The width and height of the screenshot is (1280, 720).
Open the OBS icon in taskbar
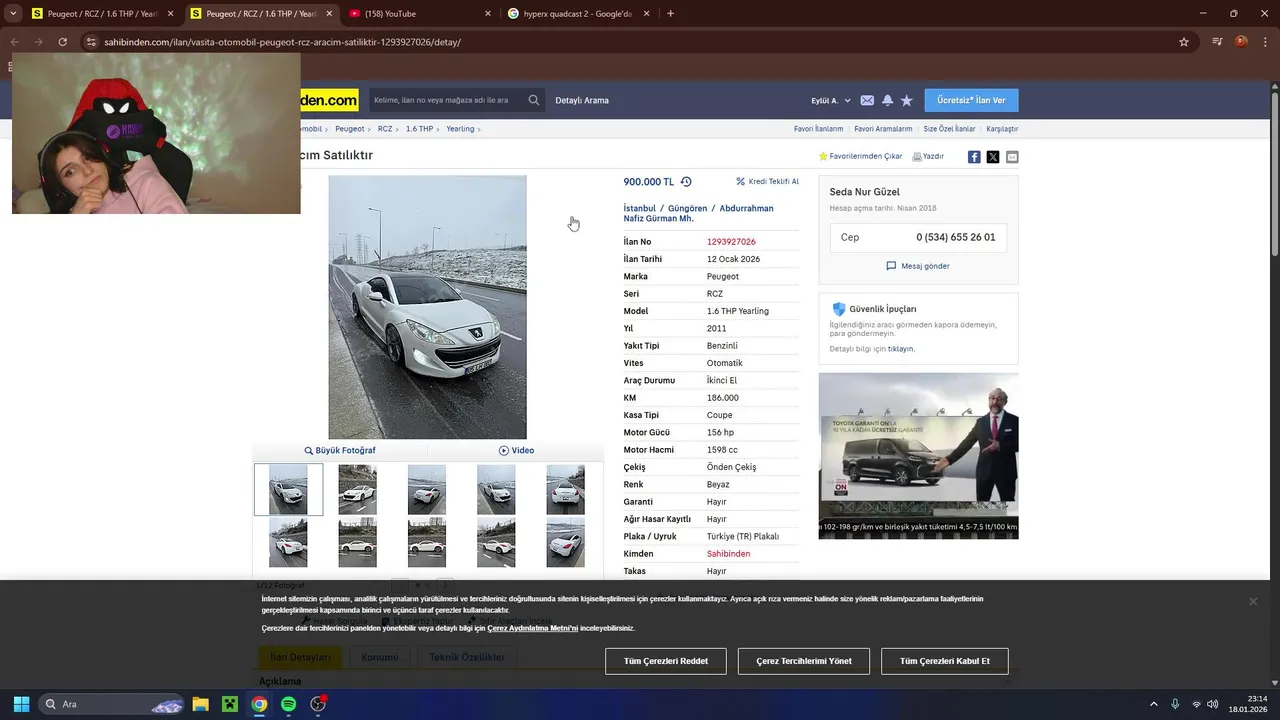point(318,704)
